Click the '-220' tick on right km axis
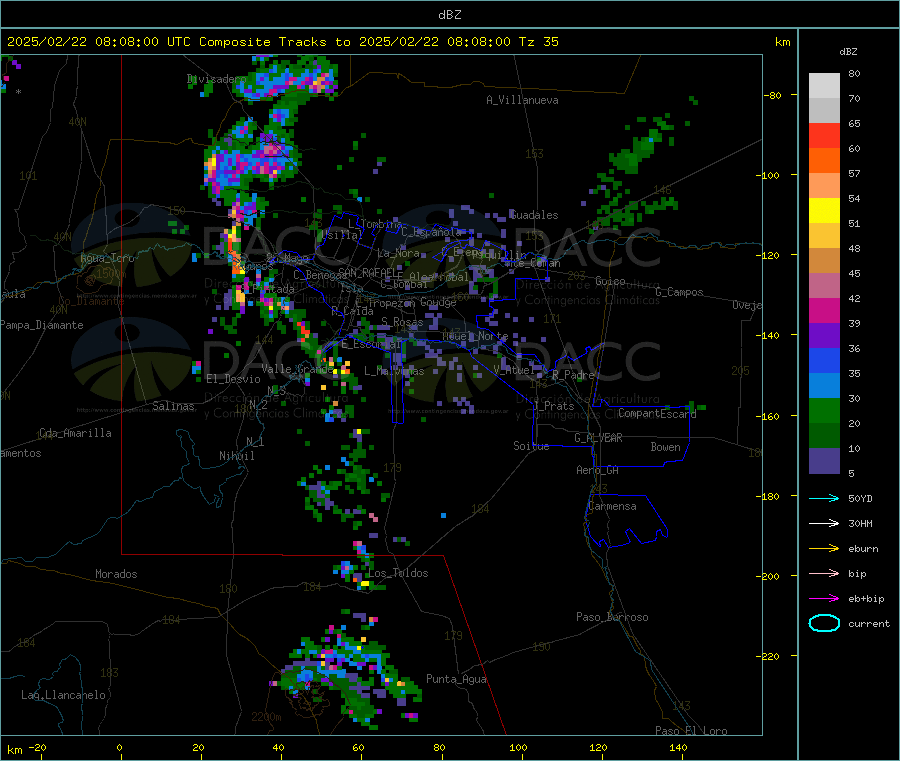This screenshot has width=900, height=761. (x=769, y=657)
